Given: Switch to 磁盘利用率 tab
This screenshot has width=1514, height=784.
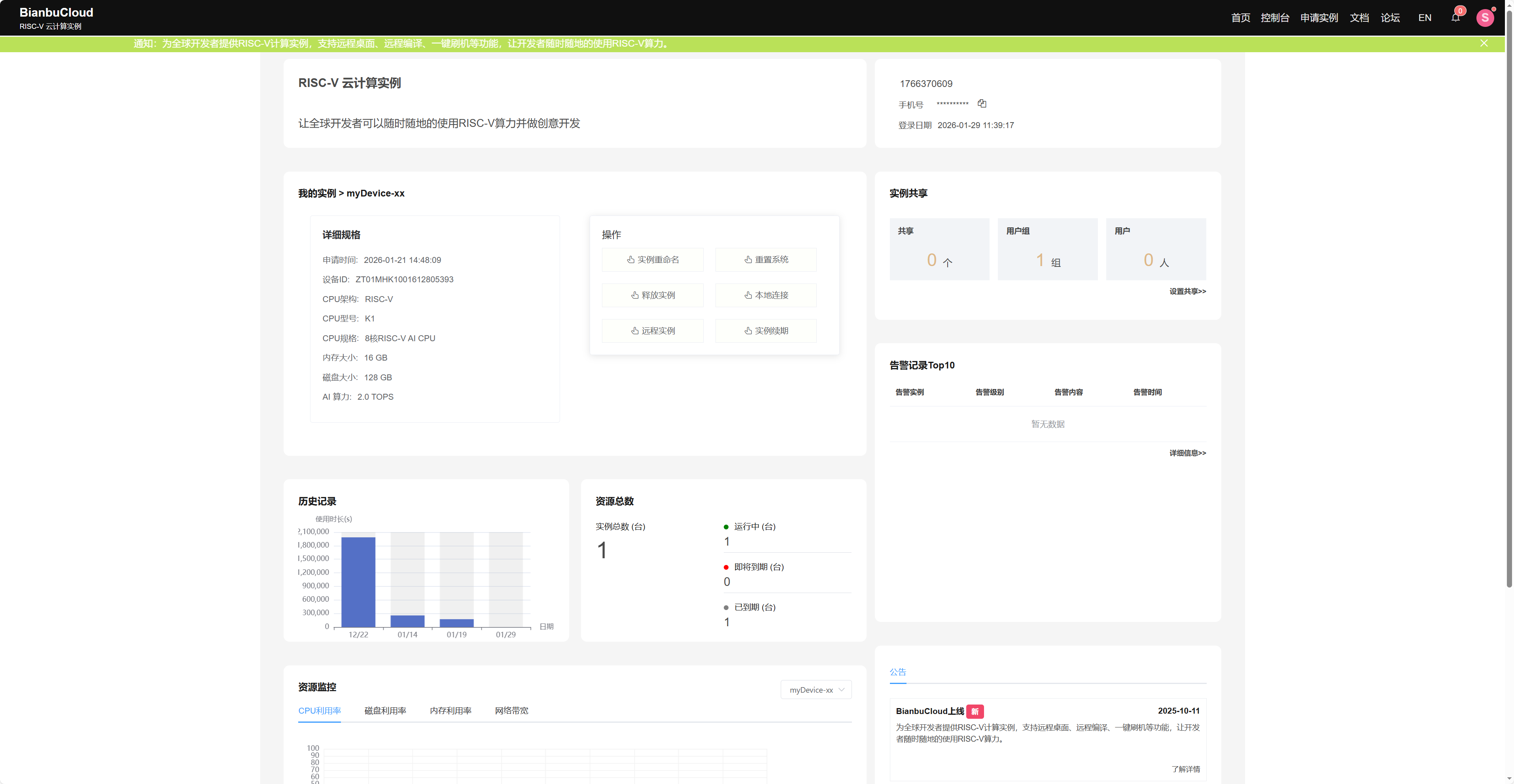Looking at the screenshot, I should [385, 710].
